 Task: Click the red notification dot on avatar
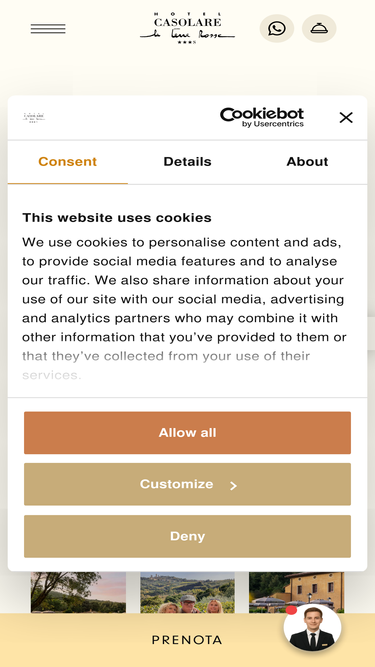coord(291,610)
